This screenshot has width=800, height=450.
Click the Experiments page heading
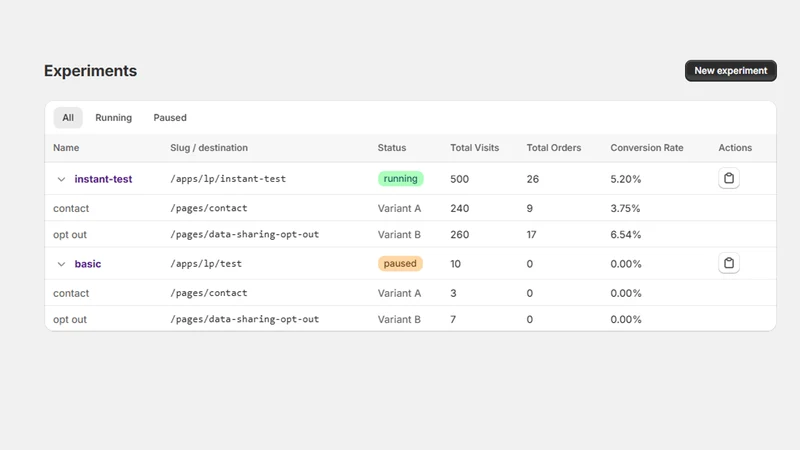pos(90,70)
